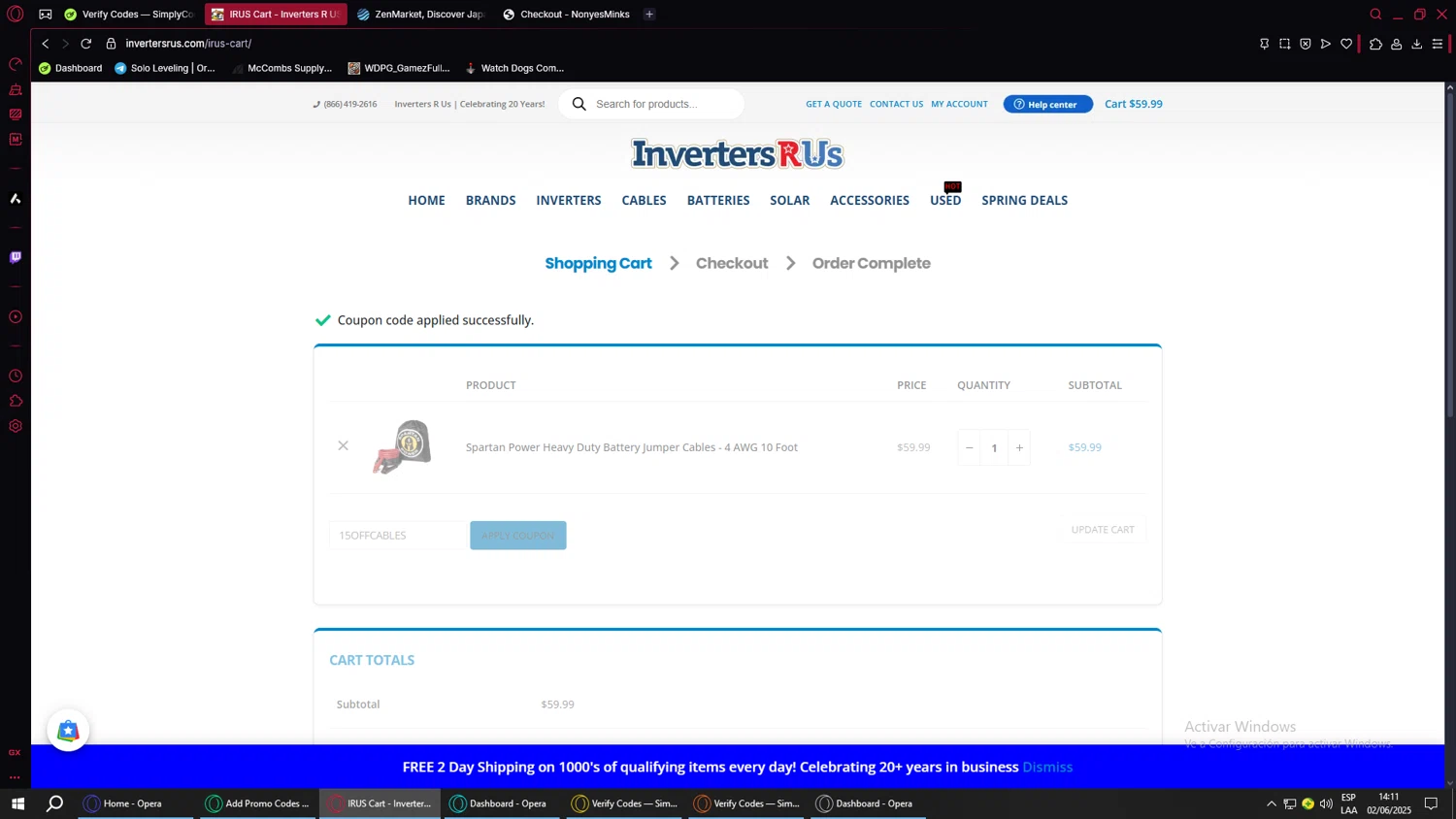Switch to the Checkout NonyesMinks tab
Viewport: 1456px width, 819px height.
click(x=566, y=15)
